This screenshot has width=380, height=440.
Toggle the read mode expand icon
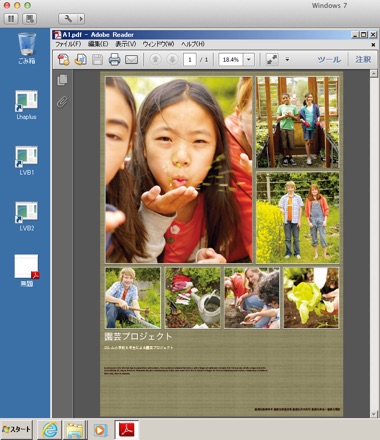tap(272, 60)
